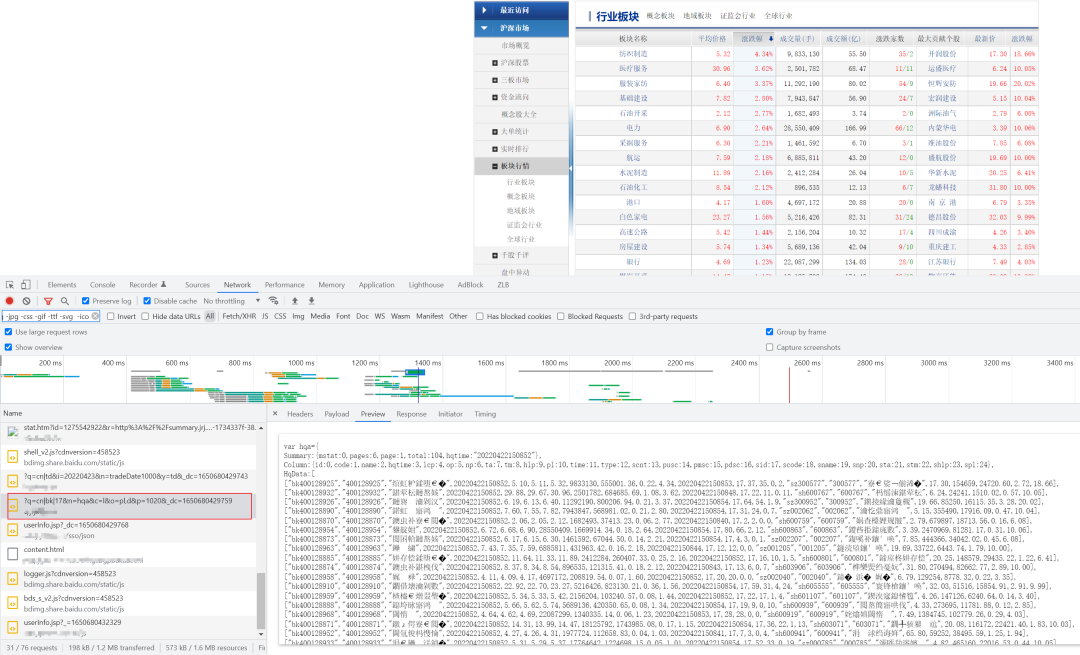This screenshot has height=655, width=1080.
Task: Open the network conditions Wi-Fi icon
Action: pyautogui.click(x=273, y=301)
